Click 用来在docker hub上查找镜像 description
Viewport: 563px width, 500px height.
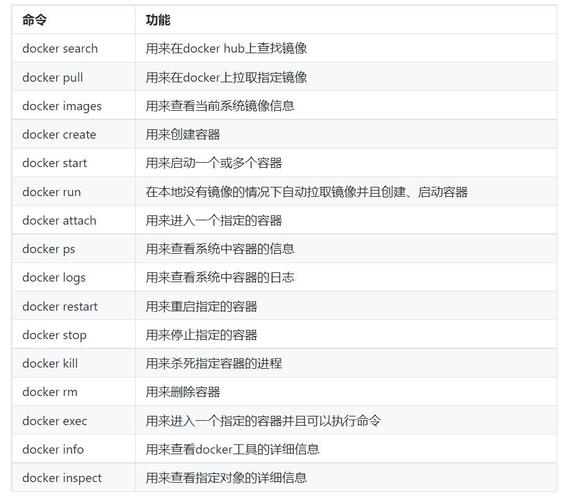(226, 48)
